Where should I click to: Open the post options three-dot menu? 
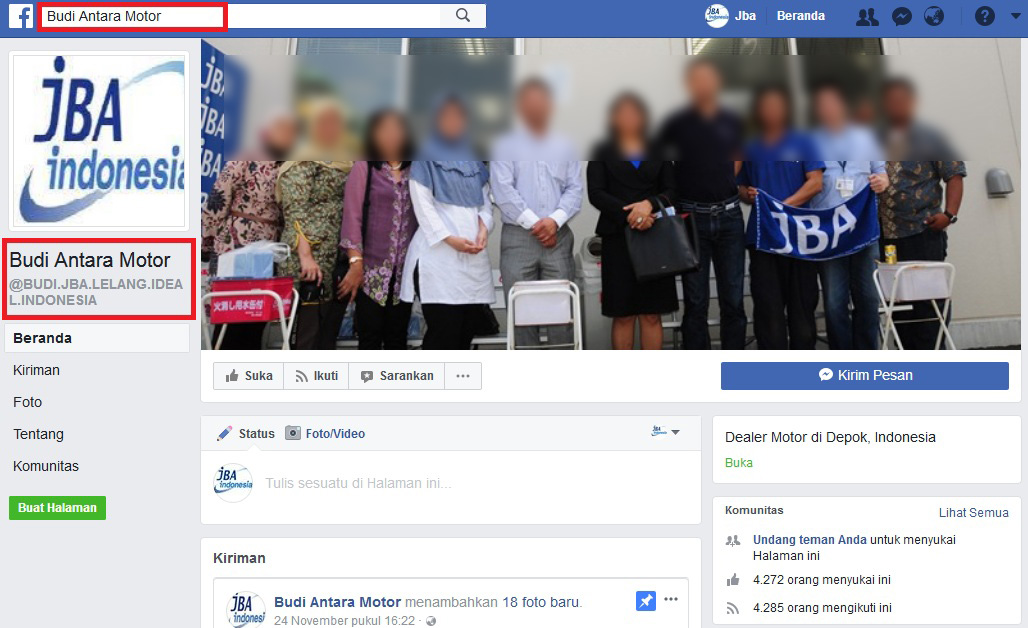point(671,600)
